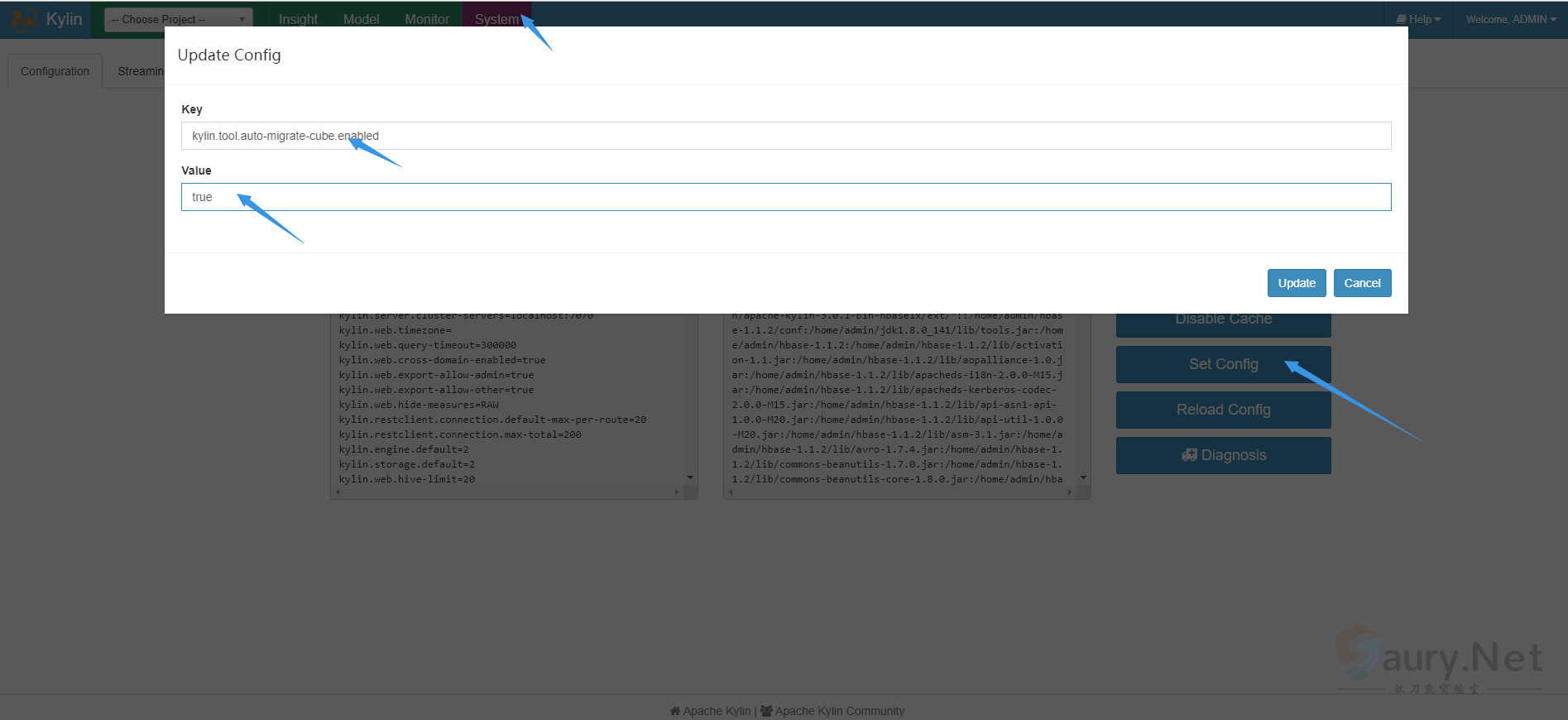Open the Choose Project dropdown
The width and height of the screenshot is (1568, 720).
tap(178, 19)
